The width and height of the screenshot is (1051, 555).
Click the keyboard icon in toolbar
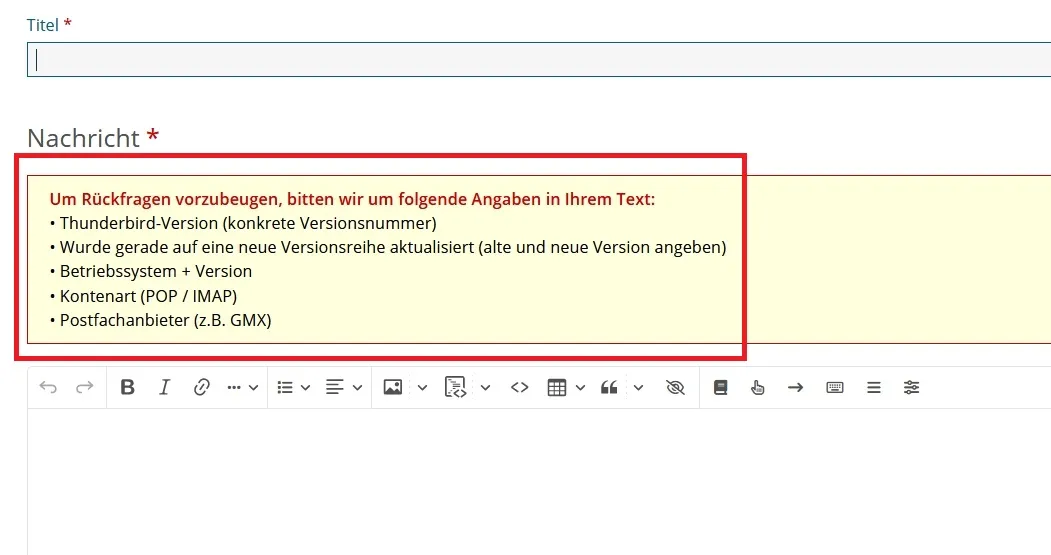click(834, 387)
